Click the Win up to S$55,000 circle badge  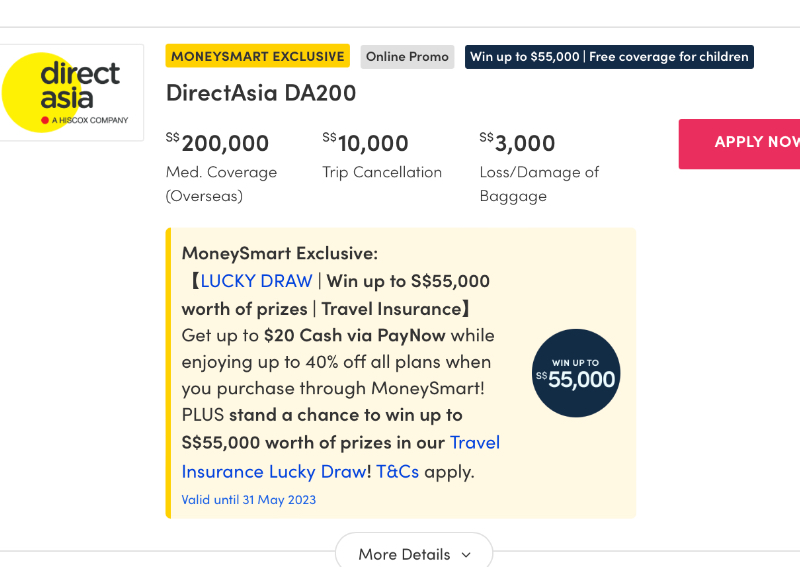[576, 373]
